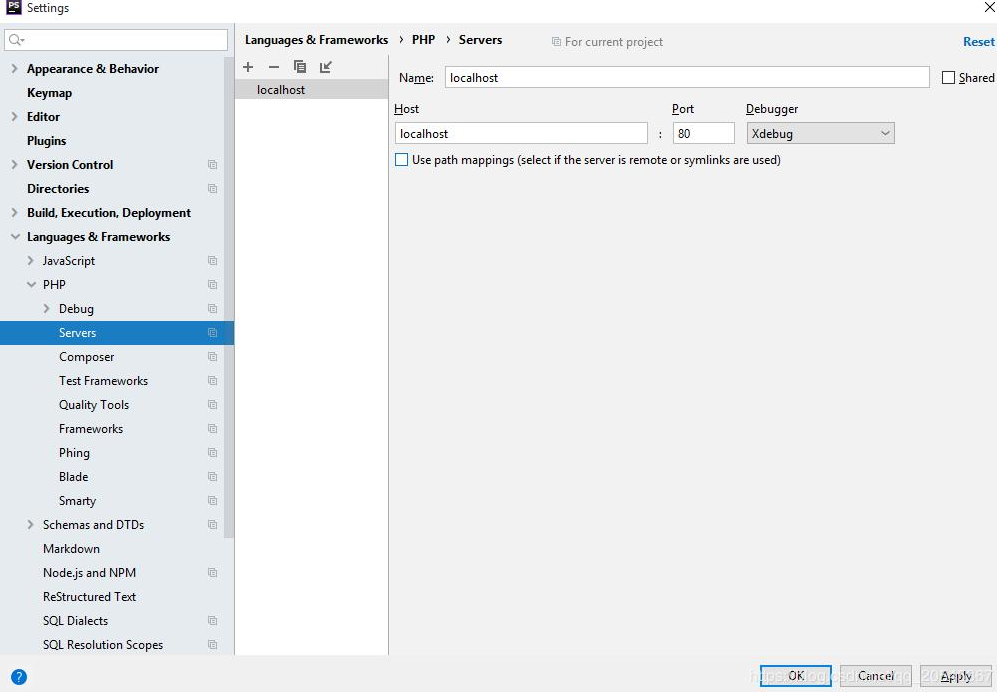Click project-level icon beside SQL Dialects

point(212,621)
